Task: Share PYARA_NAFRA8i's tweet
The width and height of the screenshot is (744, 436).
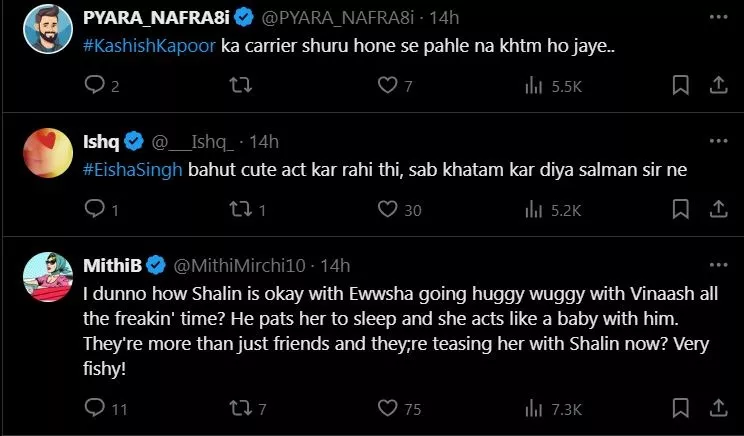Action: click(x=716, y=86)
